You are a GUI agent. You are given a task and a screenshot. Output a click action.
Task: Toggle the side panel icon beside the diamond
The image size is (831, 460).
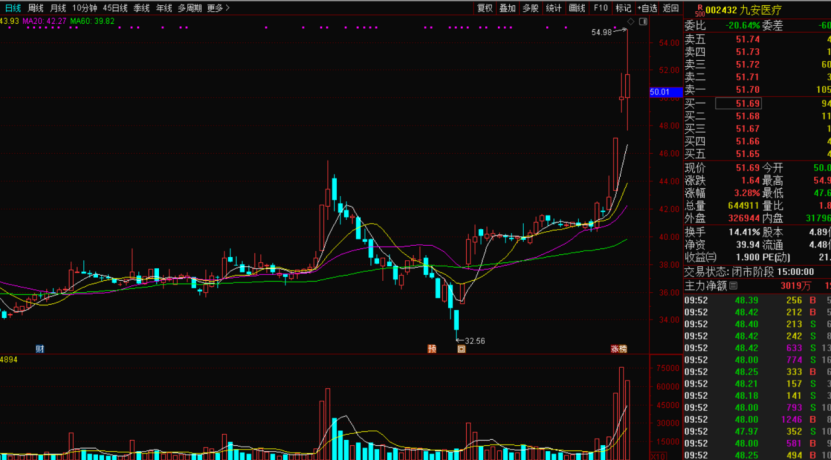click(x=643, y=22)
